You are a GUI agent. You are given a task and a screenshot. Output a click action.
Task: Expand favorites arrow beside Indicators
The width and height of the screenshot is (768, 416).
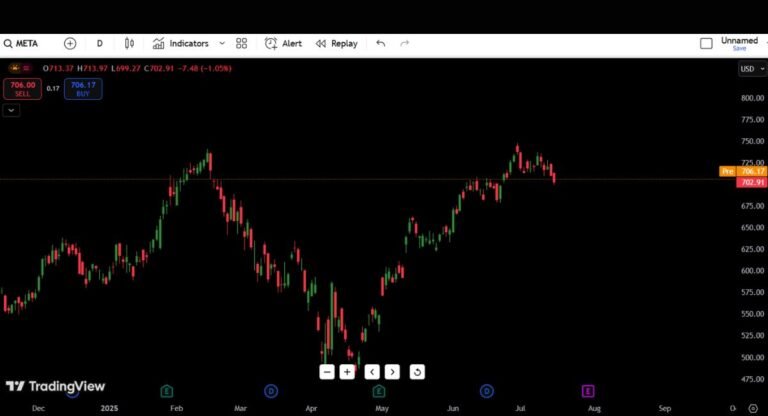[222, 44]
